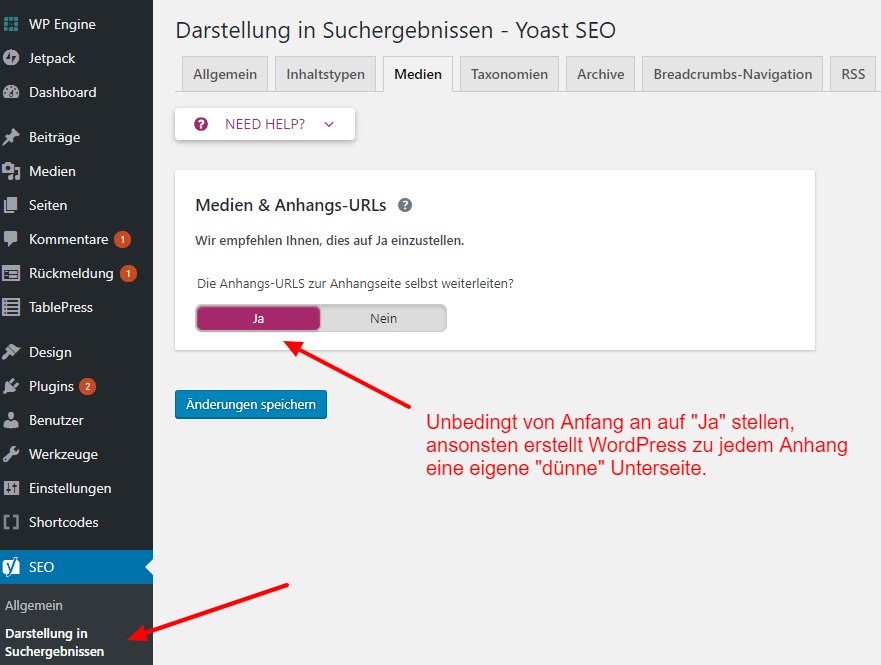The image size is (881, 665).
Task: Click the Shortcodes brackets icon
Action: tap(11, 522)
